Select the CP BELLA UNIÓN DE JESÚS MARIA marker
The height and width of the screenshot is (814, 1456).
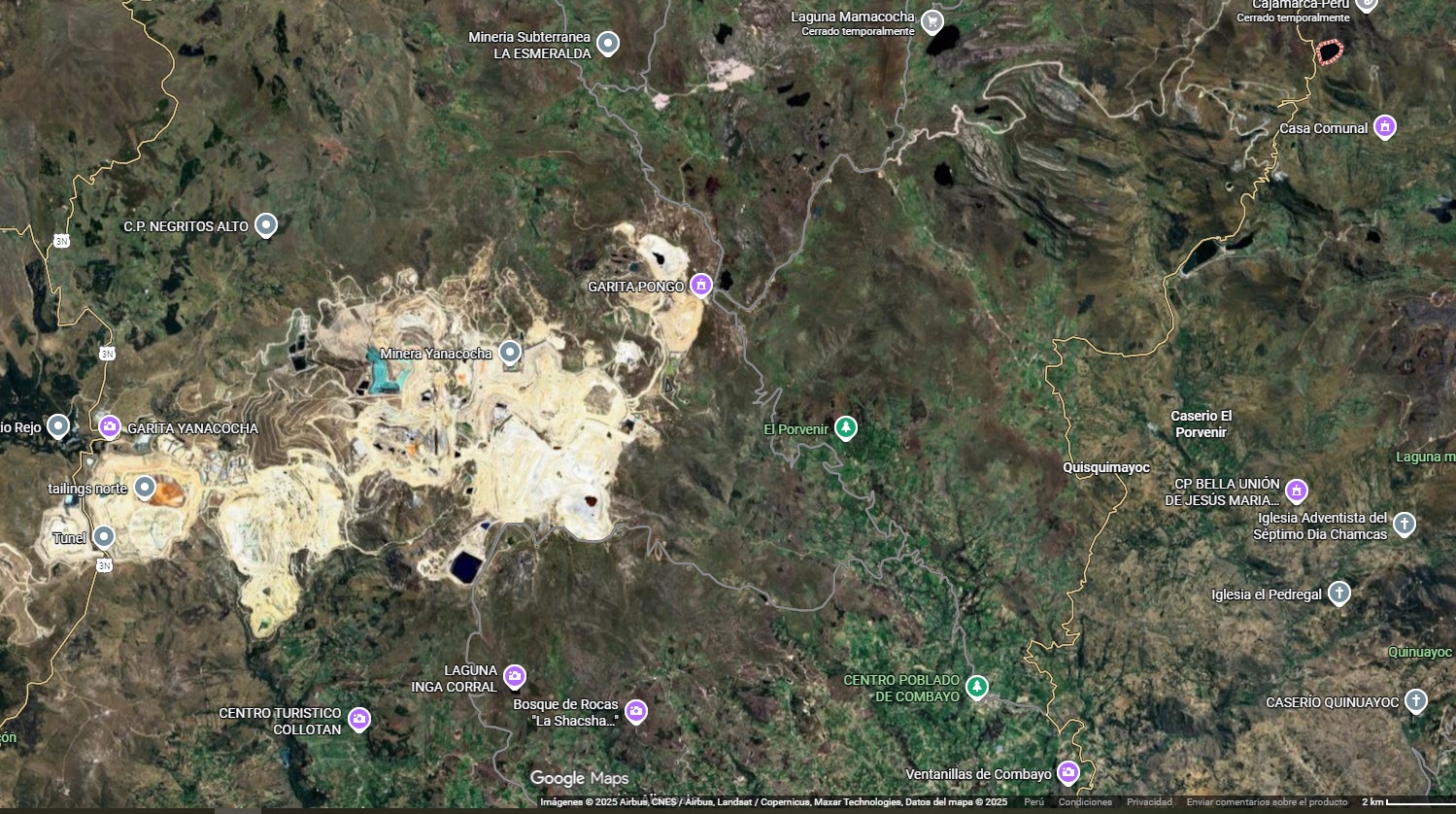click(x=1297, y=492)
